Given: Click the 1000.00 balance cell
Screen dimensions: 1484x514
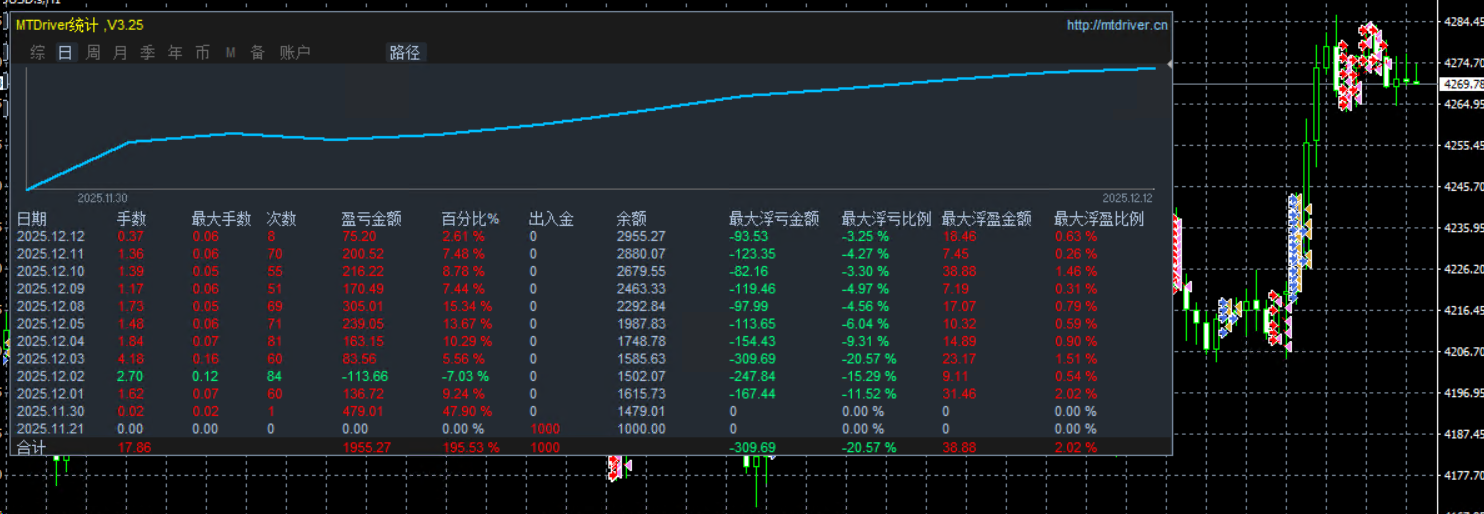Looking at the screenshot, I should (x=641, y=428).
